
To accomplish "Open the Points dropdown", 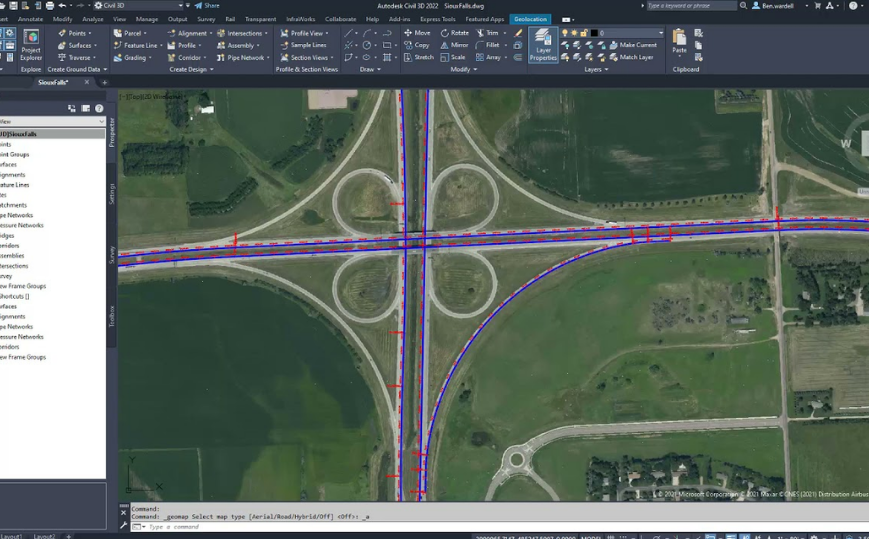I will click(x=75, y=33).
